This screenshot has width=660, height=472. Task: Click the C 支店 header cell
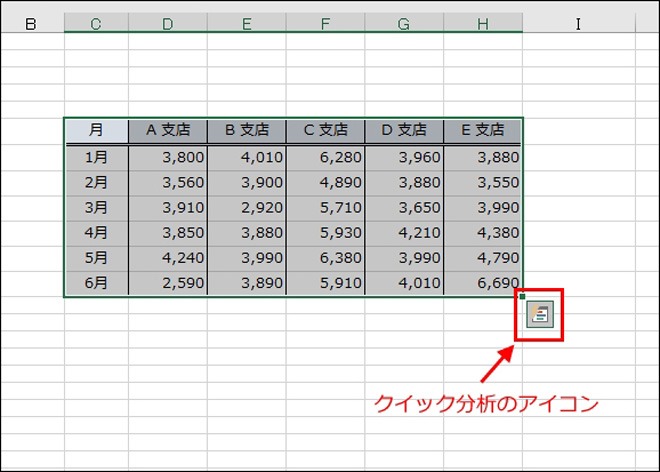pyautogui.click(x=325, y=130)
